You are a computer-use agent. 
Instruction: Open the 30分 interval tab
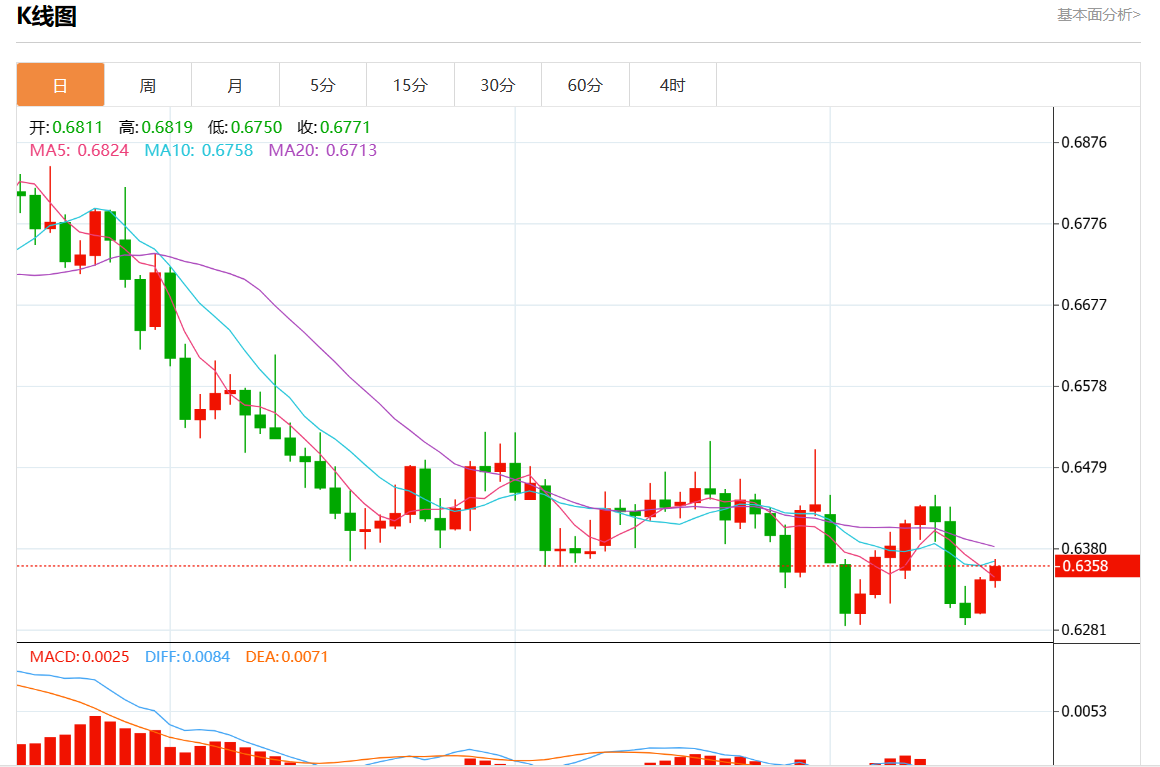(x=498, y=85)
